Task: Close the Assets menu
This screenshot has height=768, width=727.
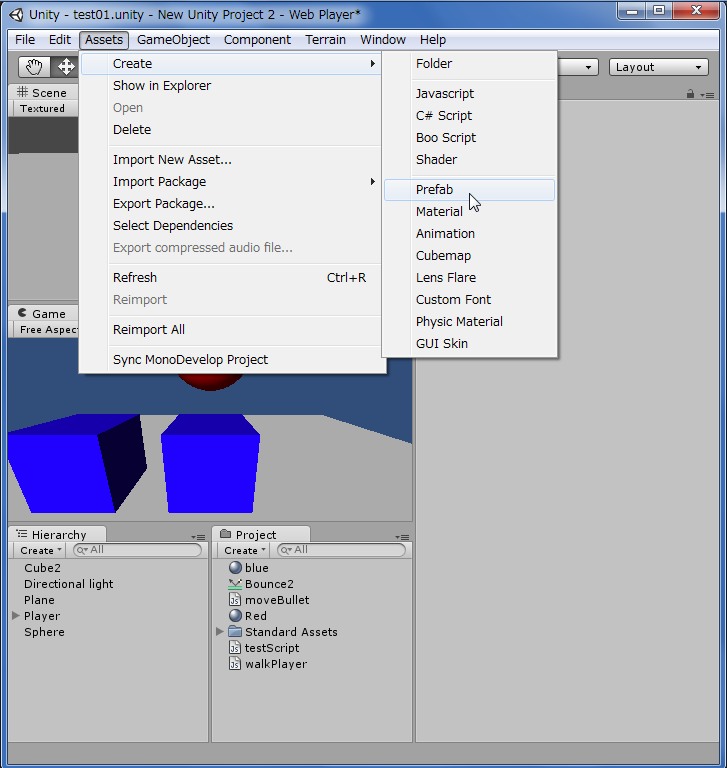Action: pyautogui.click(x=104, y=40)
